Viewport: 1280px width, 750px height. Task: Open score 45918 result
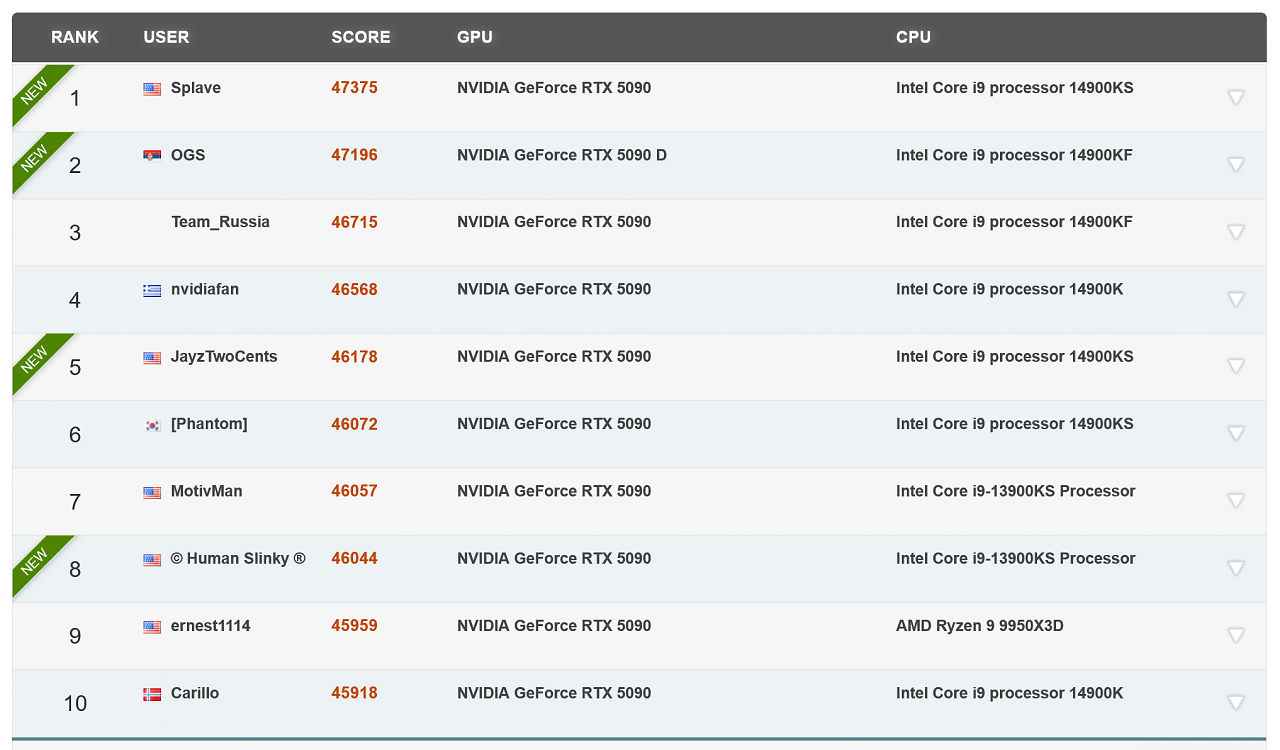click(x=355, y=693)
